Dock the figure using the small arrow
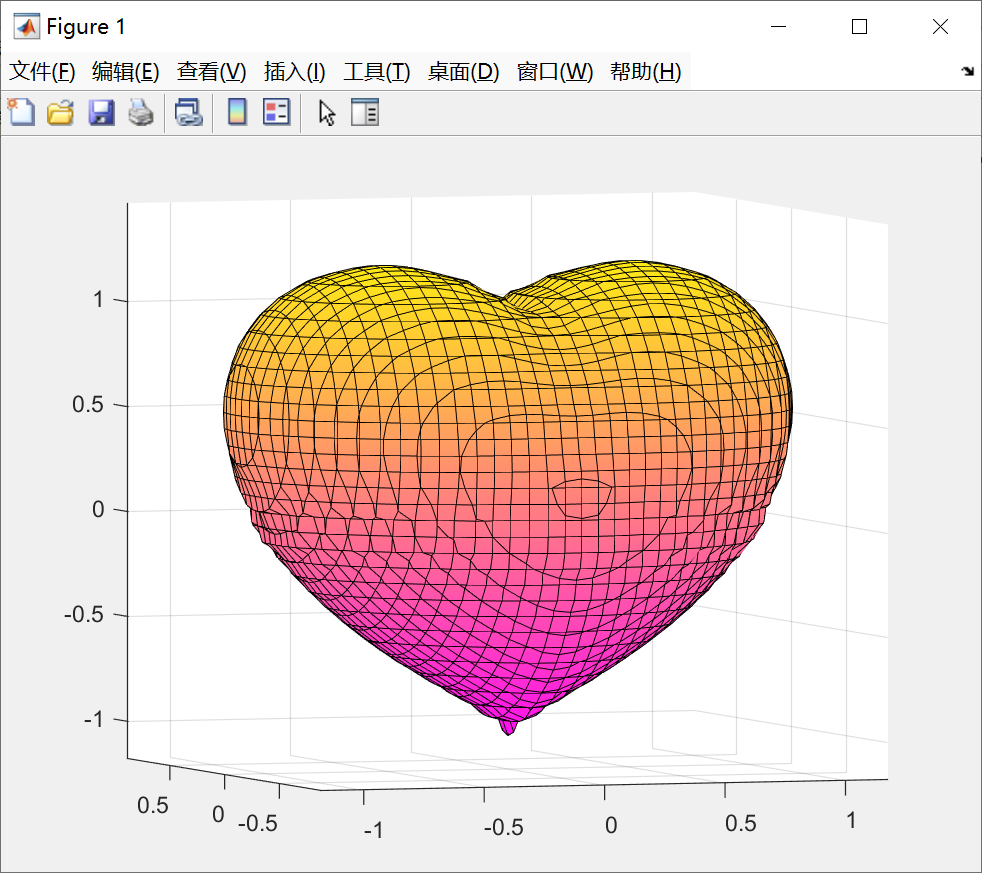The width and height of the screenshot is (982, 873). pos(967,72)
